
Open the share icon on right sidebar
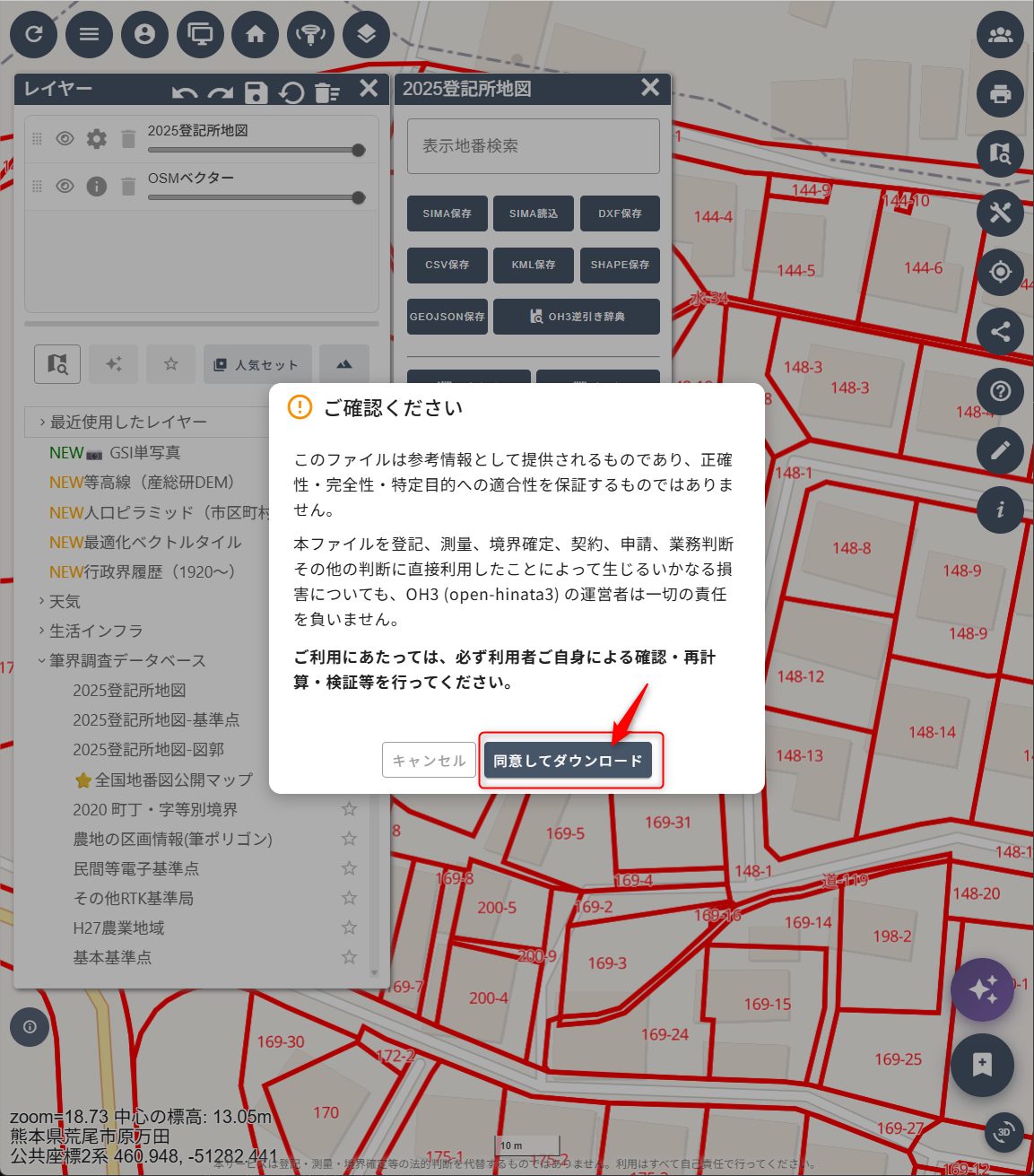pyautogui.click(x=1000, y=331)
